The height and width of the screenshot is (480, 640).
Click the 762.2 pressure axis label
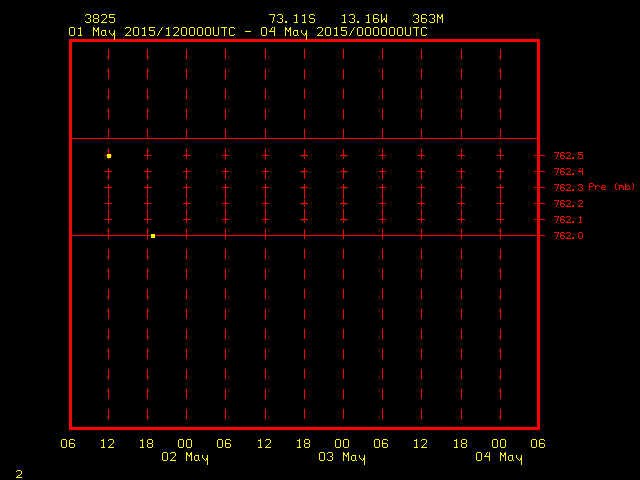569,203
